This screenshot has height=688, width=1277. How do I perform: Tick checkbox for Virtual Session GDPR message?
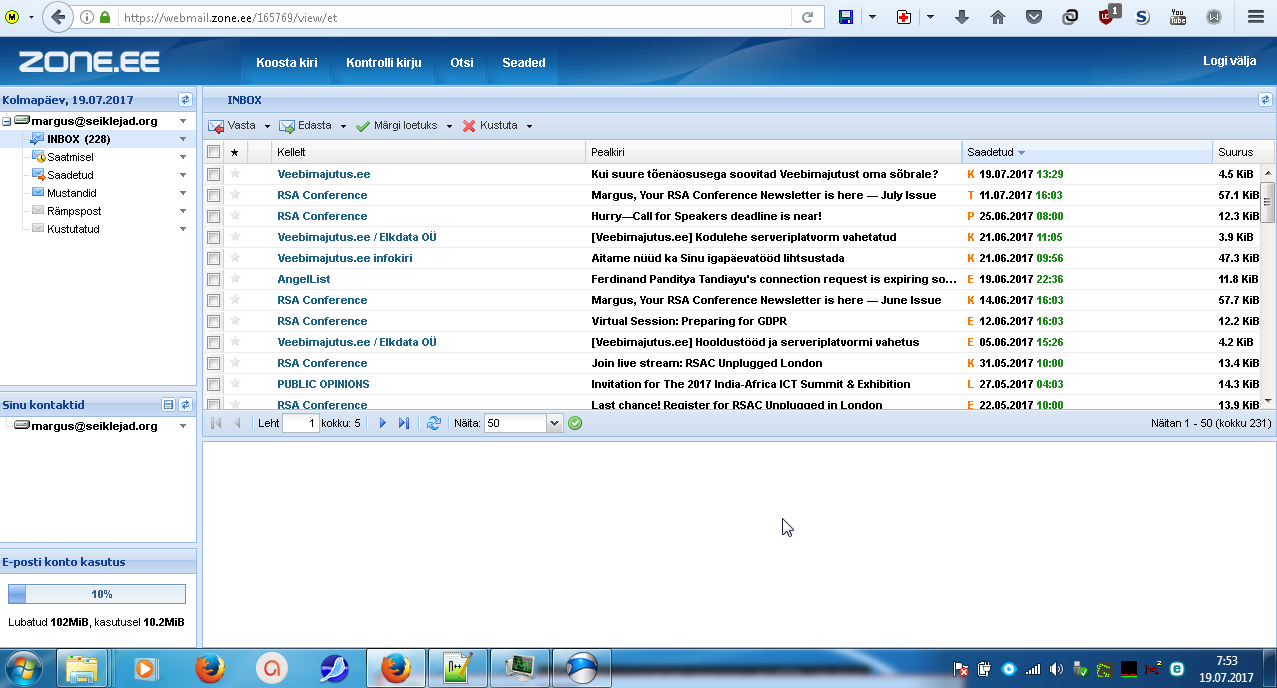coord(213,321)
